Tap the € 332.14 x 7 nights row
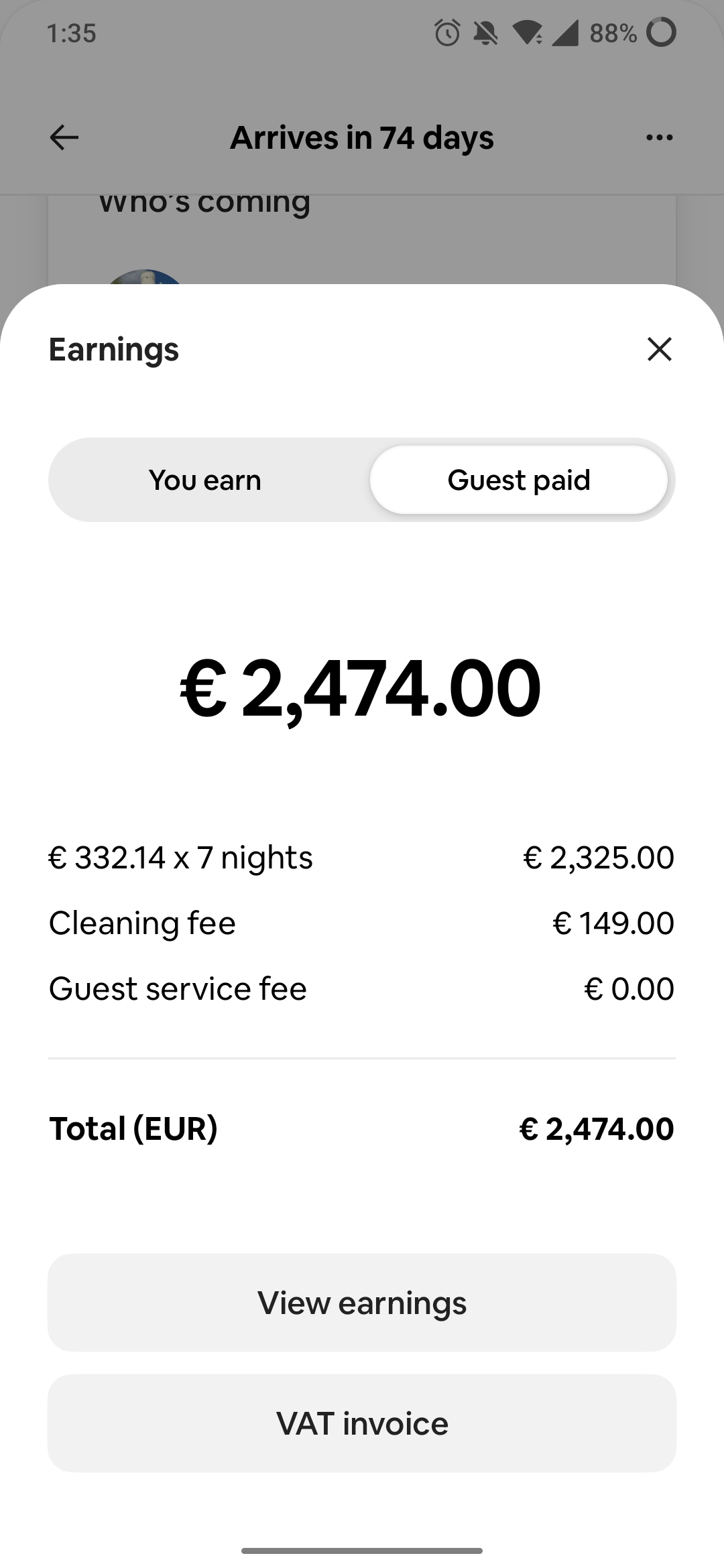 [x=362, y=858]
